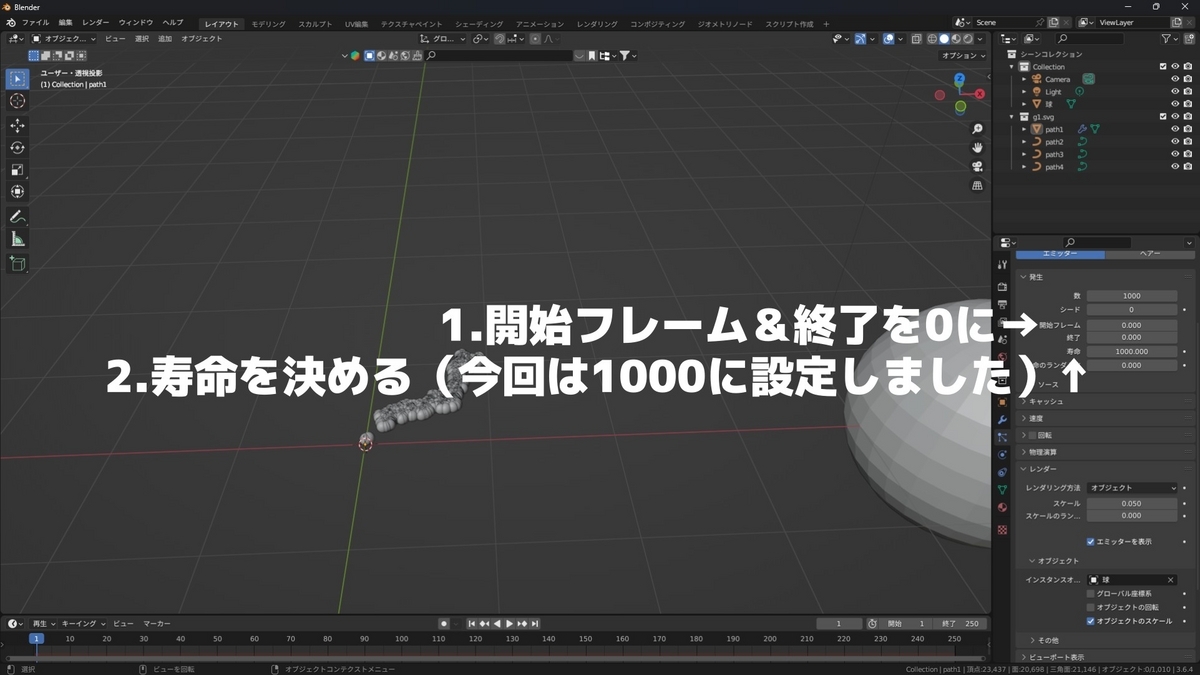This screenshot has width=1200, height=675.
Task: Select the Annotate tool in the toolbar
Action: (x=16, y=216)
